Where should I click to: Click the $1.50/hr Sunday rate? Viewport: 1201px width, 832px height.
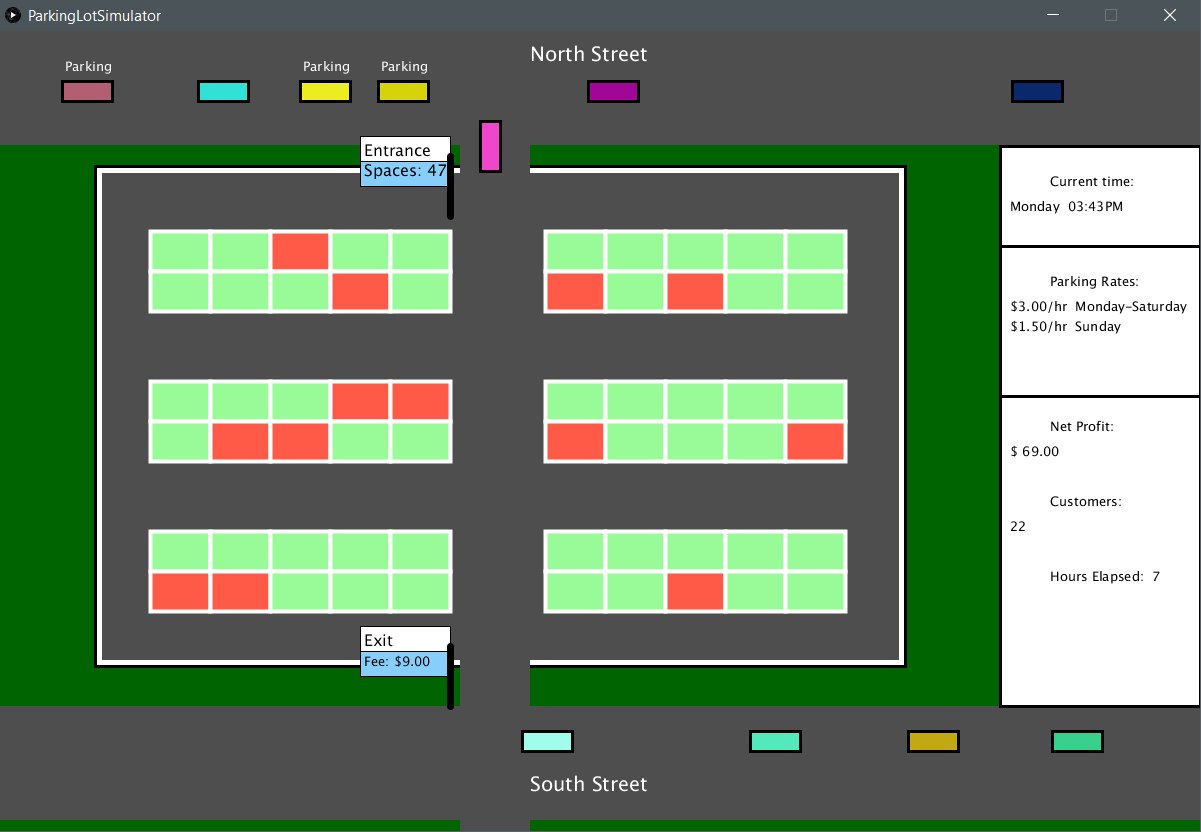tap(1066, 327)
